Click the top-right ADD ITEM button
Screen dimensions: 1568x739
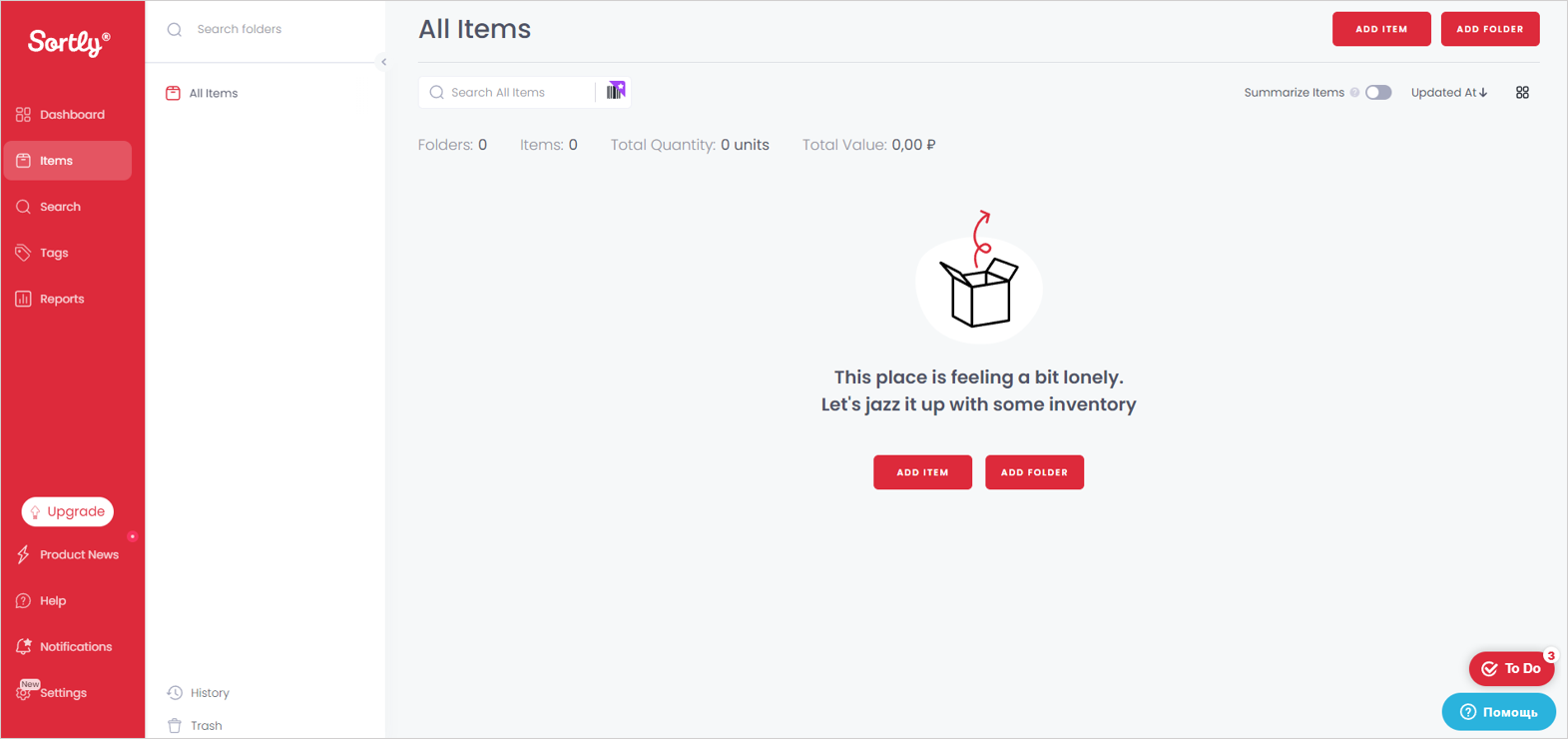tap(1381, 29)
